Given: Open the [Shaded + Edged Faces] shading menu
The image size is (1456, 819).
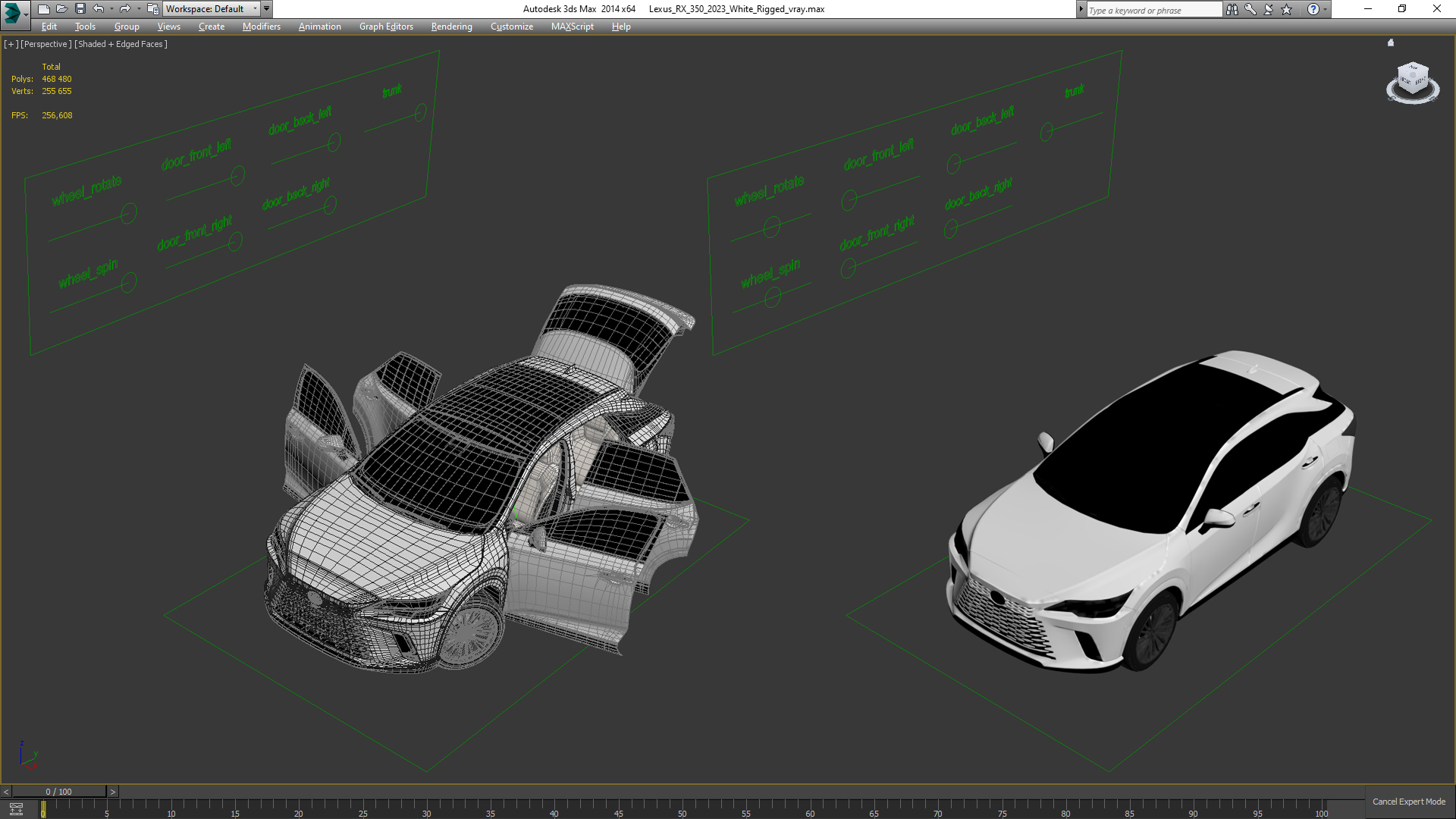Looking at the screenshot, I should coord(121,44).
